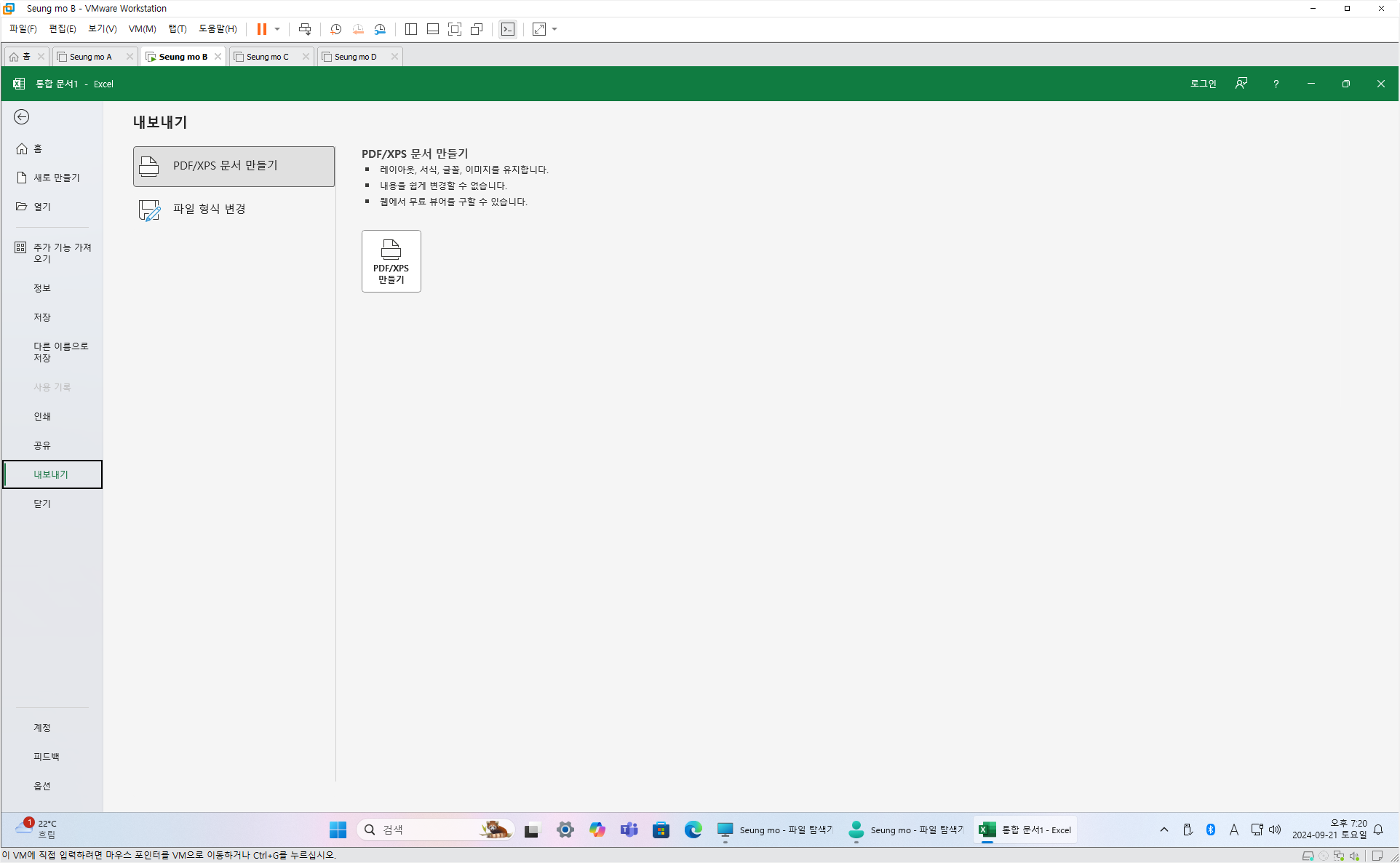Take a VM snapshot using the clock icon
1400x863 pixels.
pyautogui.click(x=335, y=29)
